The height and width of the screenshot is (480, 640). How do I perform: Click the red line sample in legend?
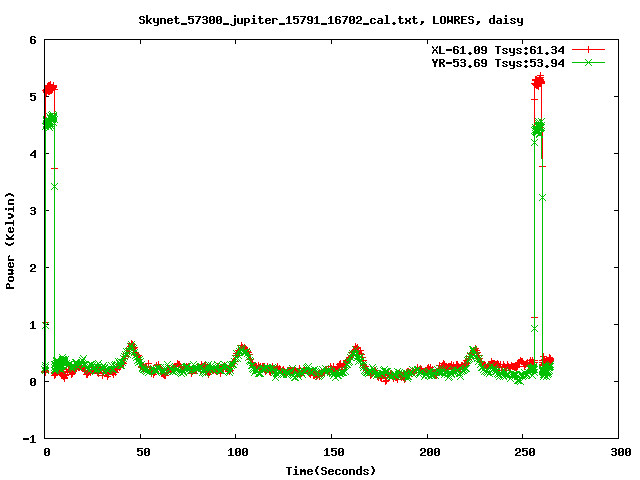tap(588, 50)
